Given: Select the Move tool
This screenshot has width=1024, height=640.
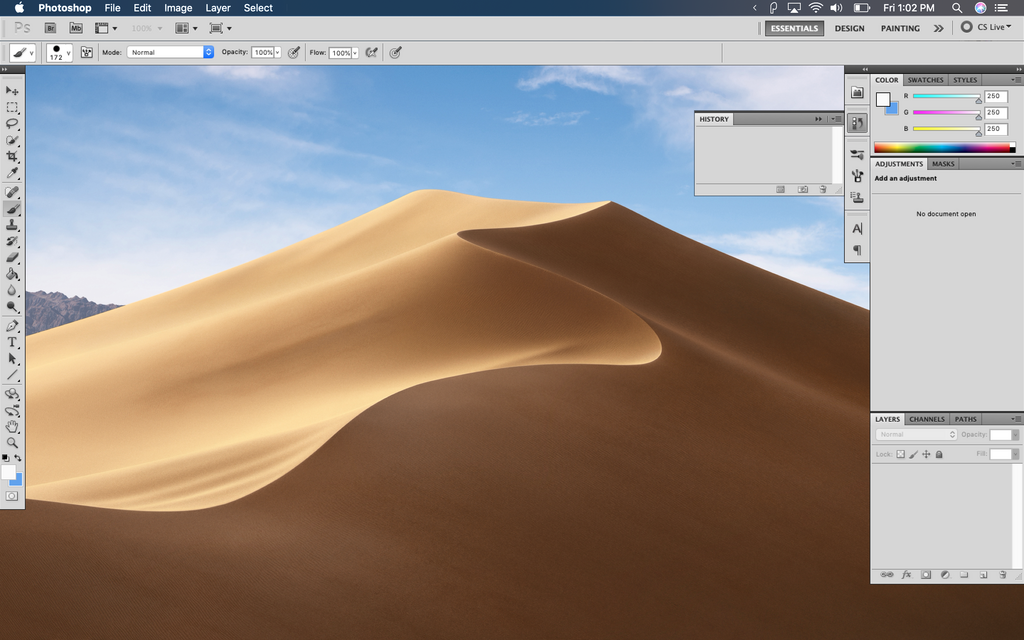Looking at the screenshot, I should (x=12, y=90).
